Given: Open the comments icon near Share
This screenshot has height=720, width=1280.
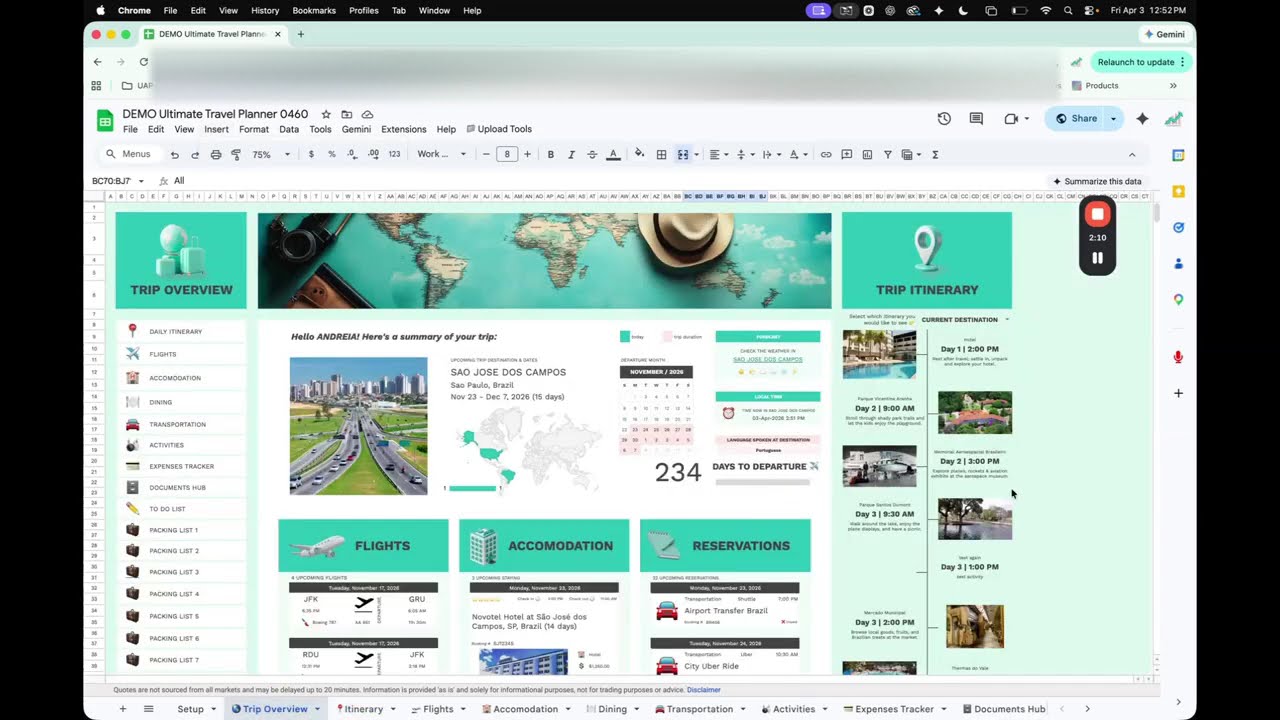Looking at the screenshot, I should coord(976,119).
